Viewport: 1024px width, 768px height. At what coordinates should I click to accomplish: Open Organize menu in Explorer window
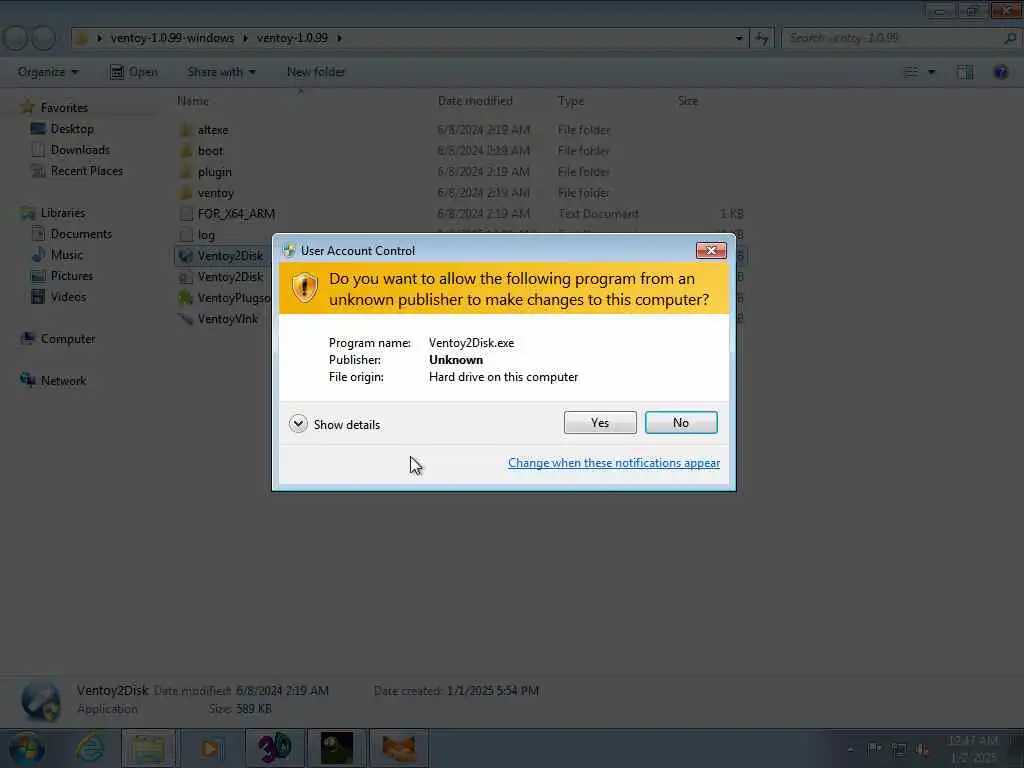48,72
